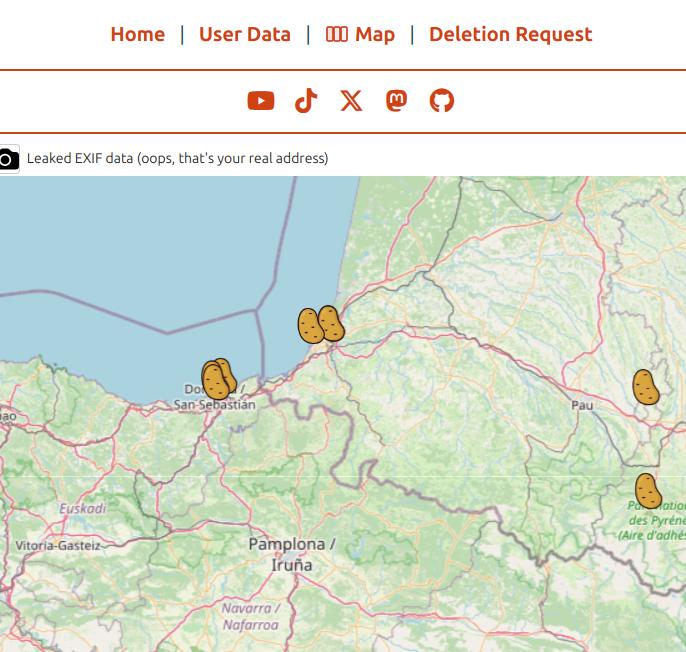The image size is (686, 652).
Task: Open the TikTok social icon
Action: (x=306, y=101)
